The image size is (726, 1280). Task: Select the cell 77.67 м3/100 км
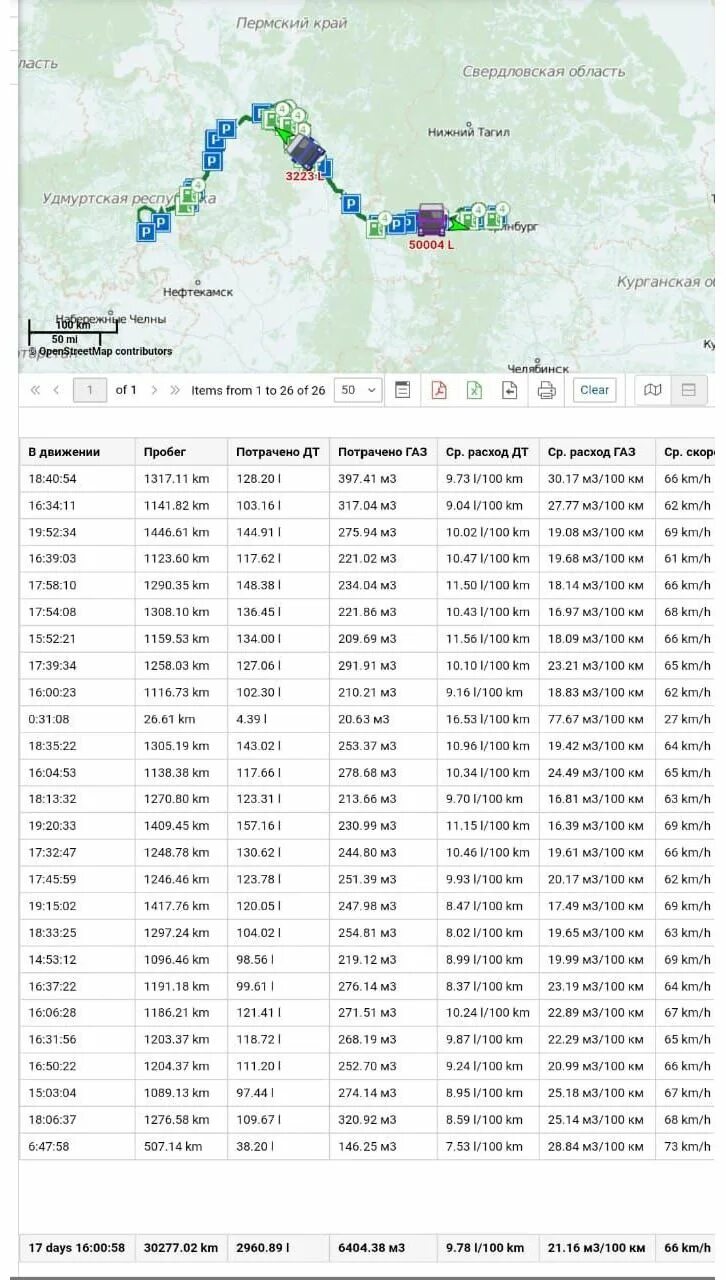tap(597, 719)
